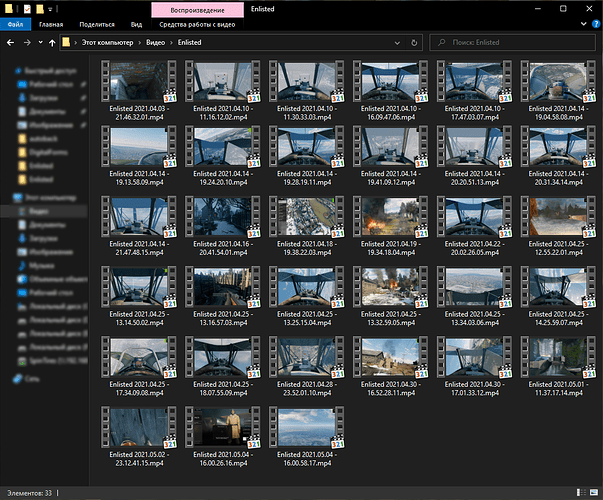Select video Enlisted 2021.04.22 - 20.02.26.05.mp4
This screenshot has height=500, width=603.
[474, 226]
